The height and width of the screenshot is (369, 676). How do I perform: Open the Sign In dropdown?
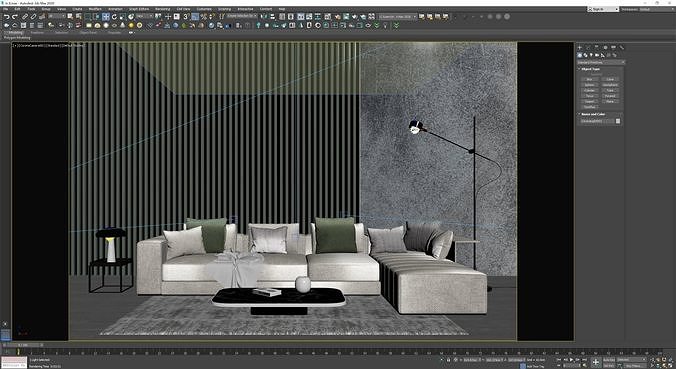pyautogui.click(x=603, y=9)
